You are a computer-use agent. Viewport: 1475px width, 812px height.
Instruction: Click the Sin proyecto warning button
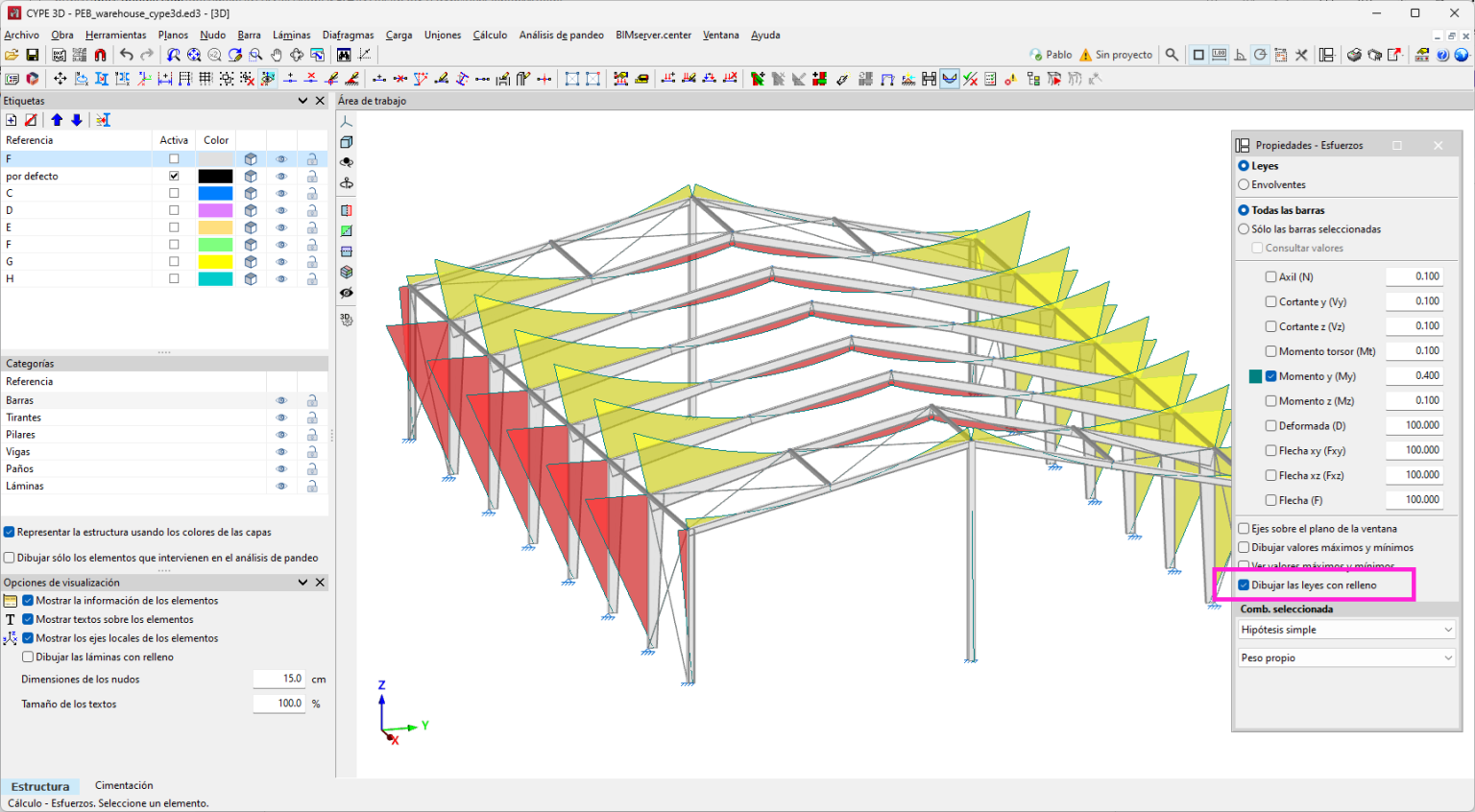(1116, 56)
